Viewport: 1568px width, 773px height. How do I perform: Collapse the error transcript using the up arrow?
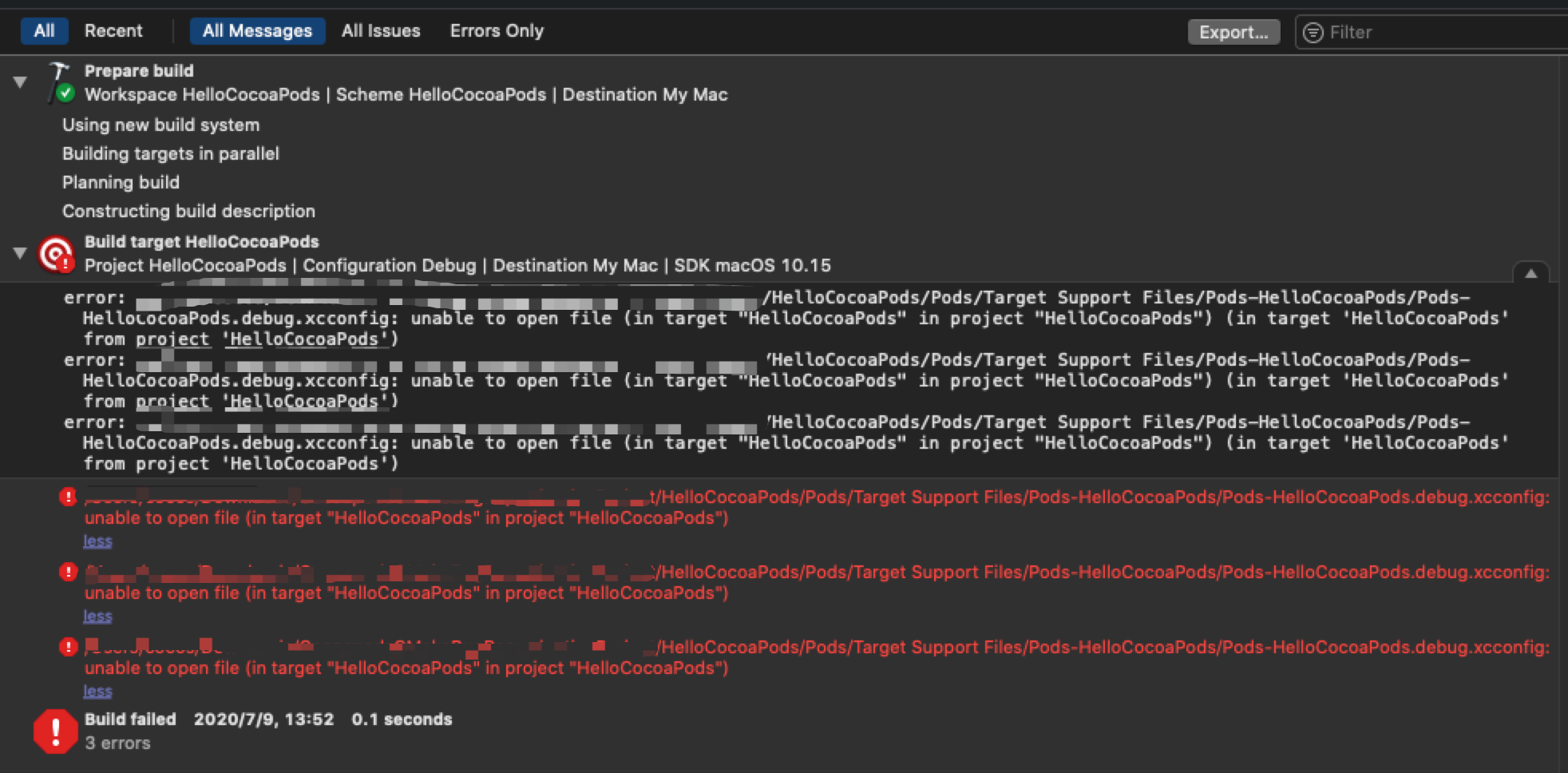[1530, 273]
